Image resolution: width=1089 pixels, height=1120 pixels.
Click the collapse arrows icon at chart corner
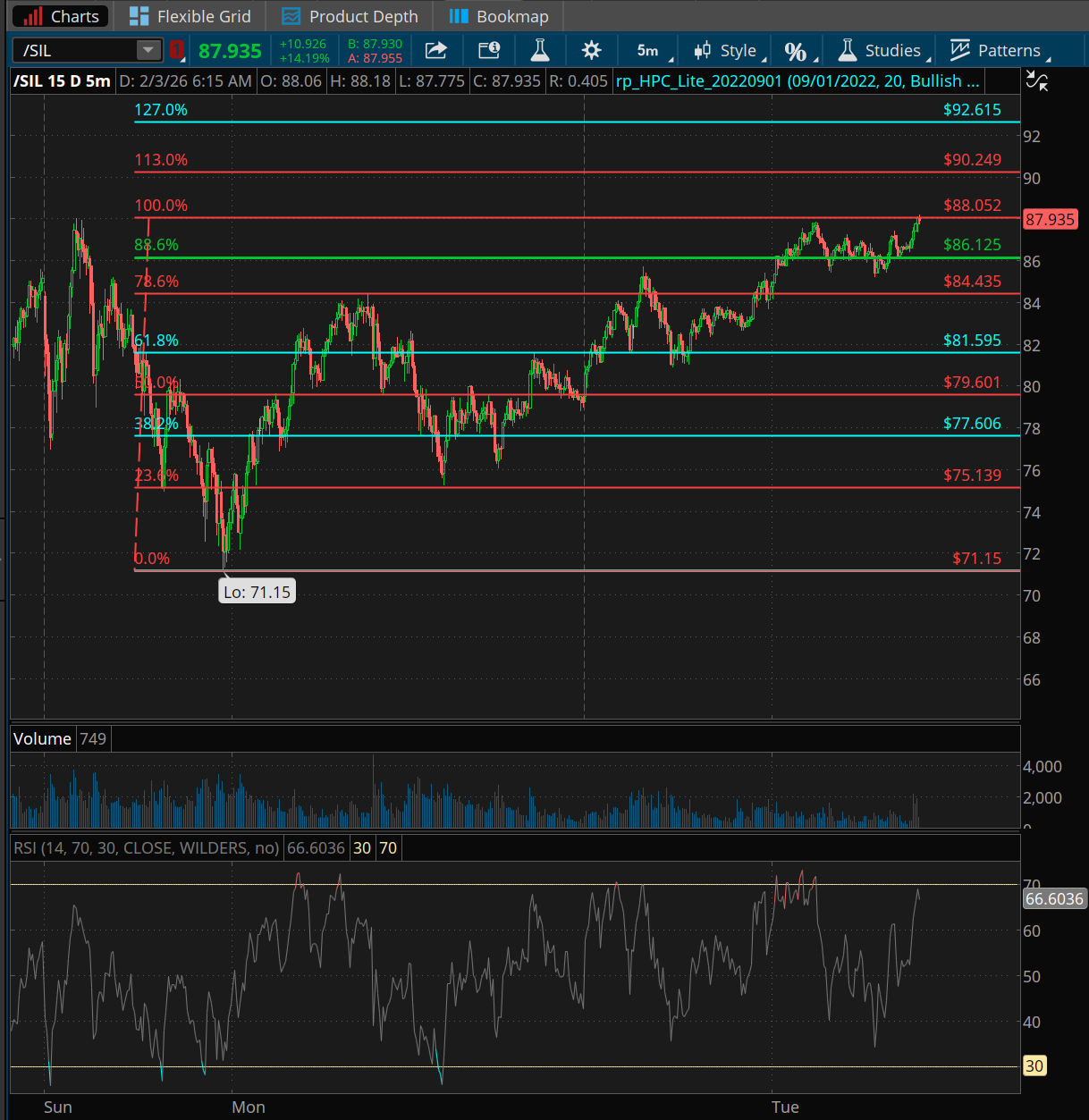[1037, 81]
